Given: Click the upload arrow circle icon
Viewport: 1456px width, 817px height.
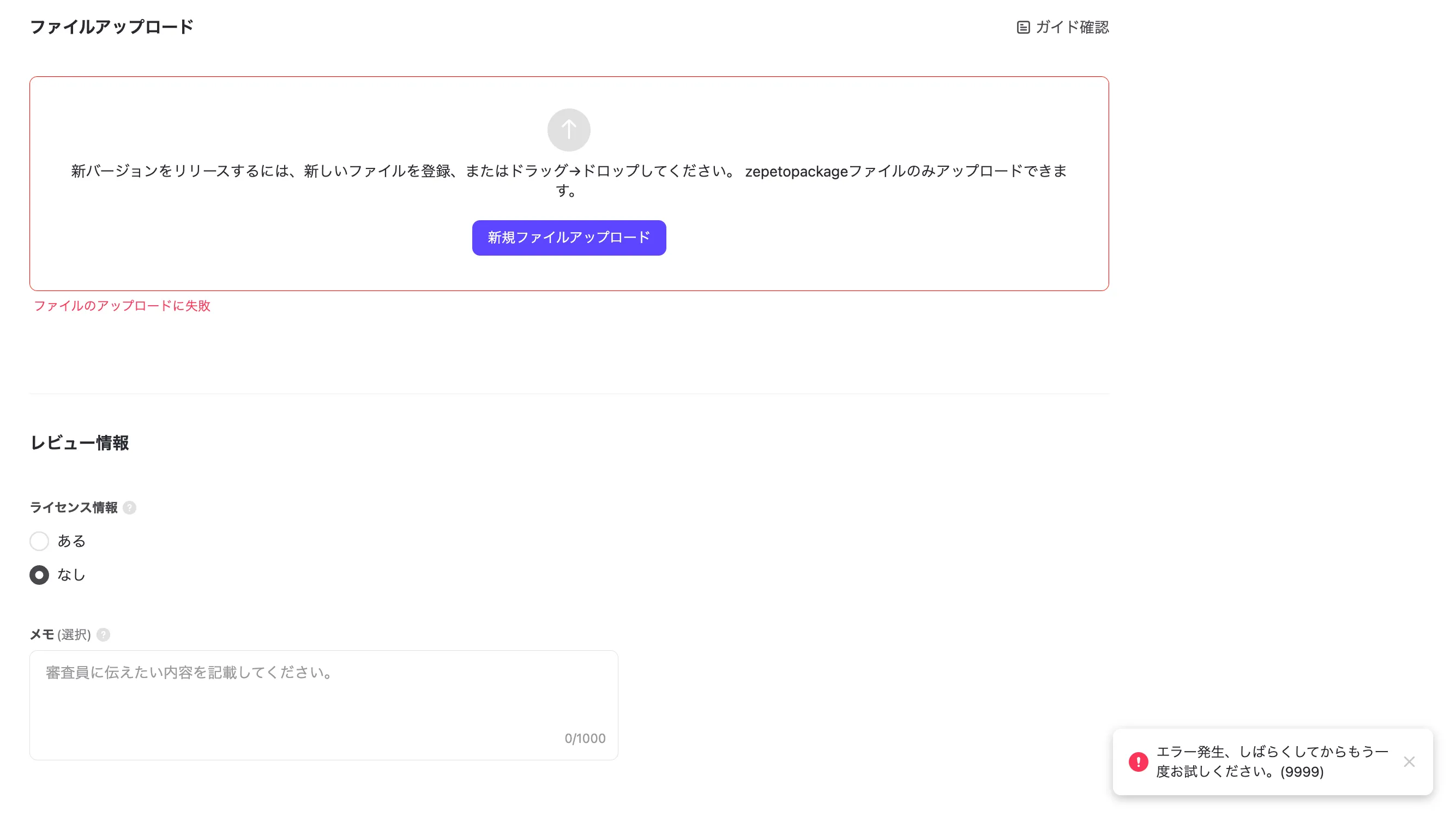Looking at the screenshot, I should click(569, 130).
